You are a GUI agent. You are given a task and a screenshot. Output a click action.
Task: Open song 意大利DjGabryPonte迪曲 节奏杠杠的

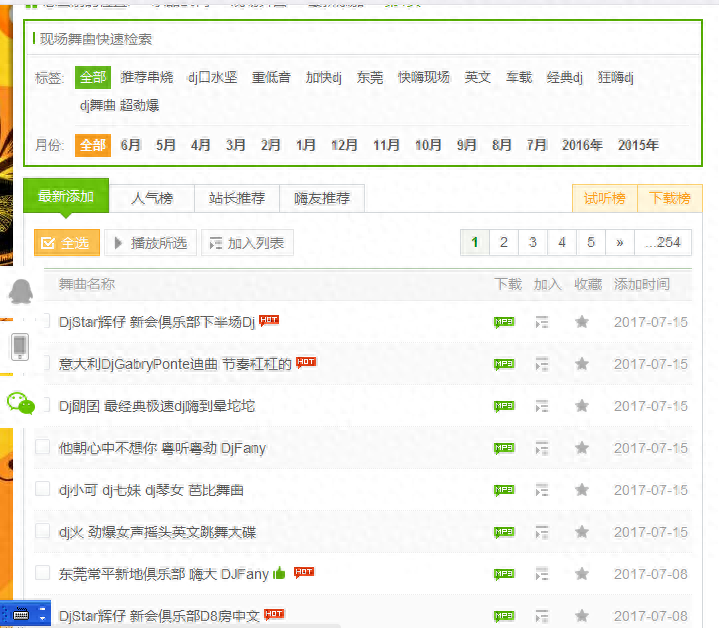(x=175, y=364)
